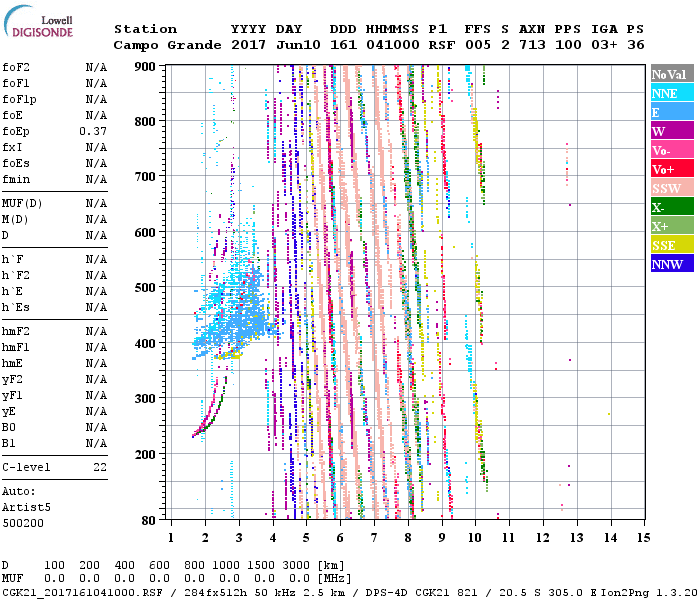The image size is (700, 600).
Task: Click the X- dark green legend swatch
Action: 672,207
